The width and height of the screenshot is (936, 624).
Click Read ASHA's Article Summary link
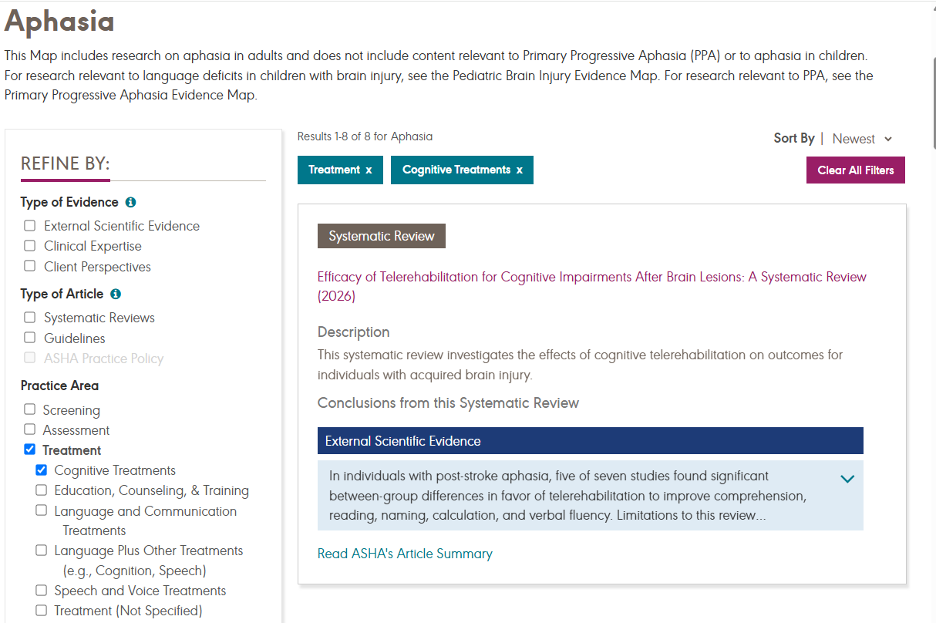(x=405, y=554)
